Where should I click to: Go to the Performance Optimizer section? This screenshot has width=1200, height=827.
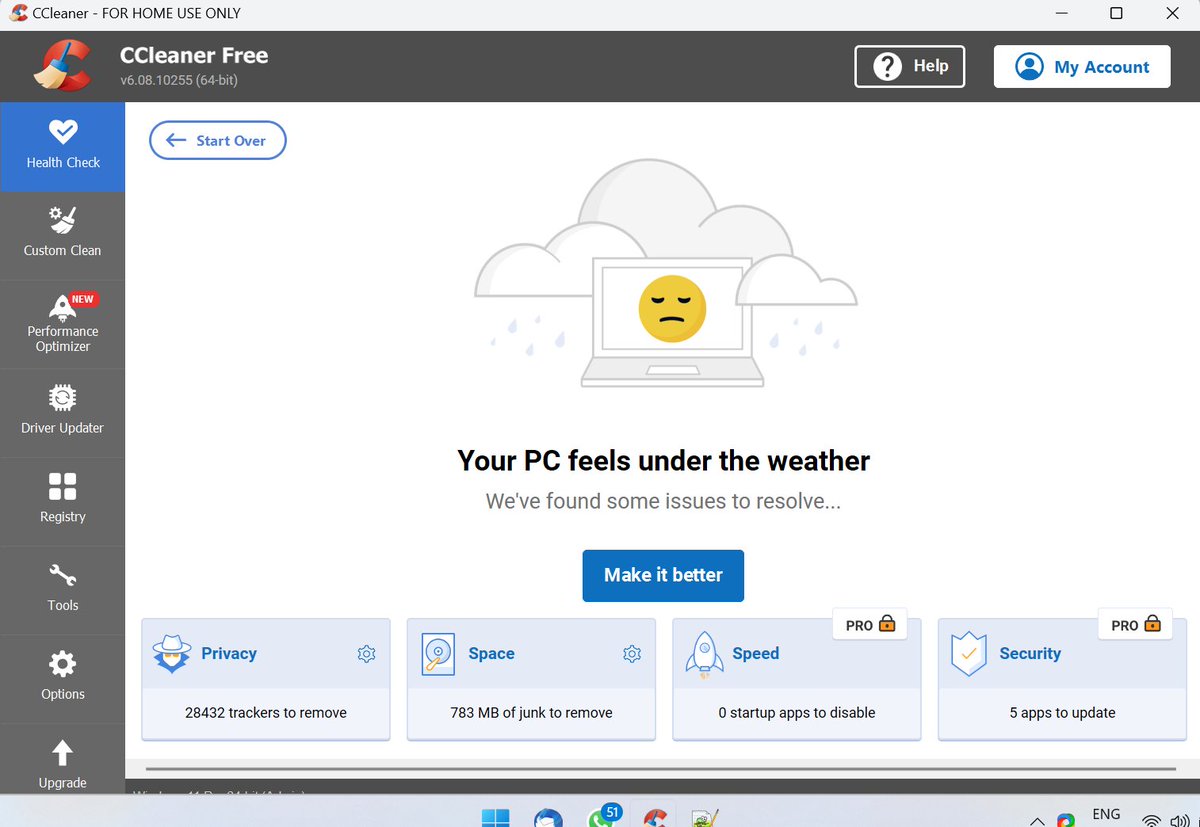[62, 324]
